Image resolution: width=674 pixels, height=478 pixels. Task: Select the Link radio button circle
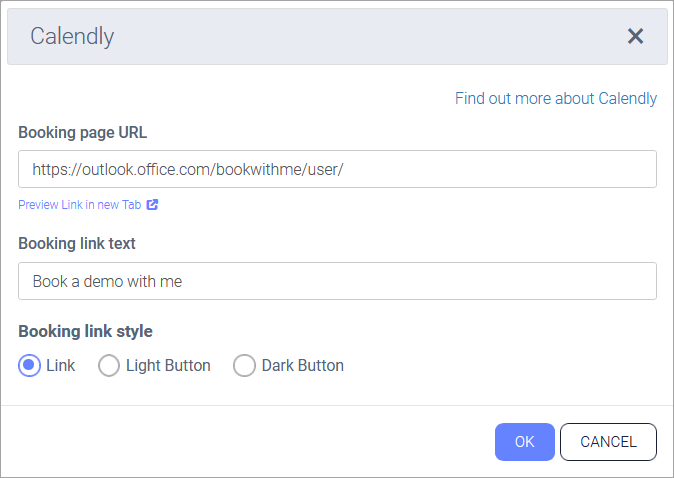coord(29,366)
